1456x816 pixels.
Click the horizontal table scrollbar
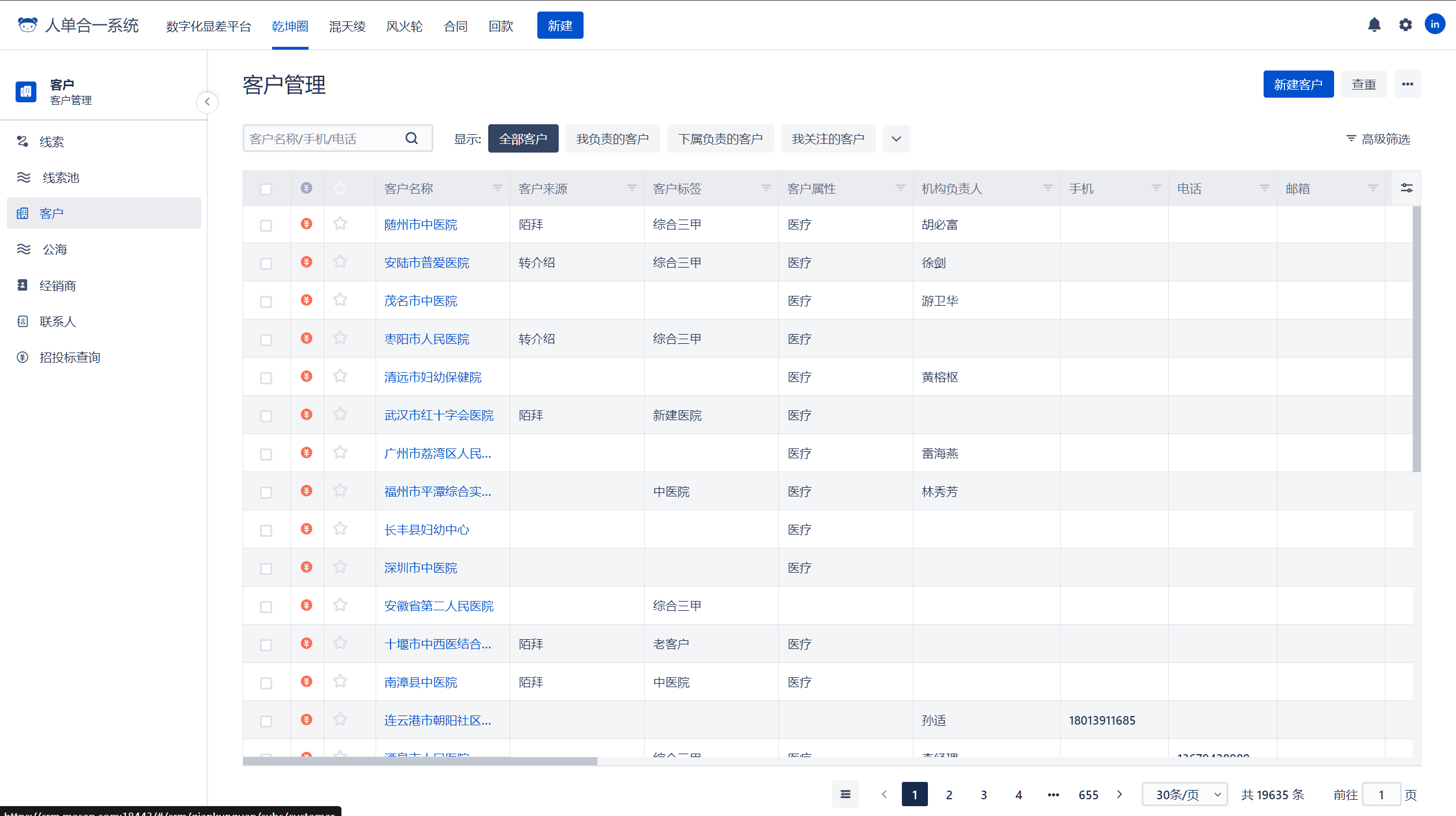pos(420,761)
